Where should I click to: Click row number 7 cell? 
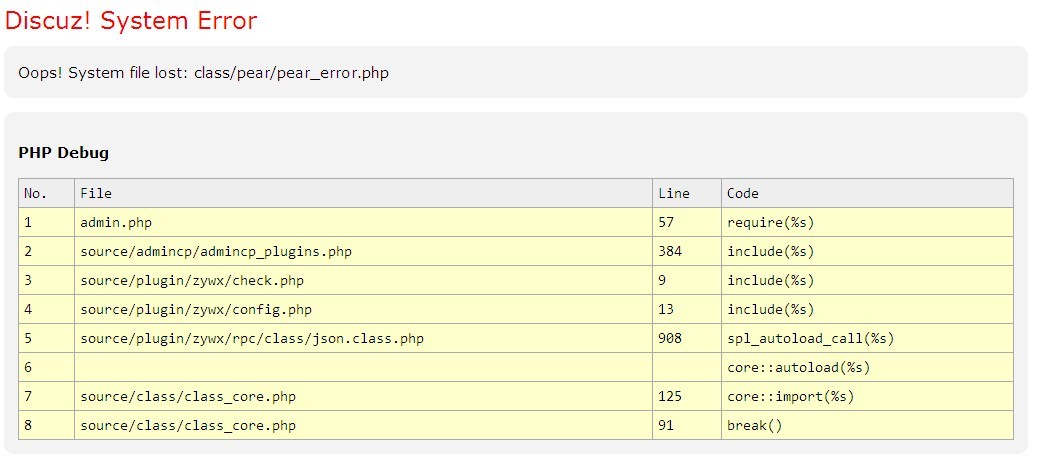pyautogui.click(x=46, y=397)
